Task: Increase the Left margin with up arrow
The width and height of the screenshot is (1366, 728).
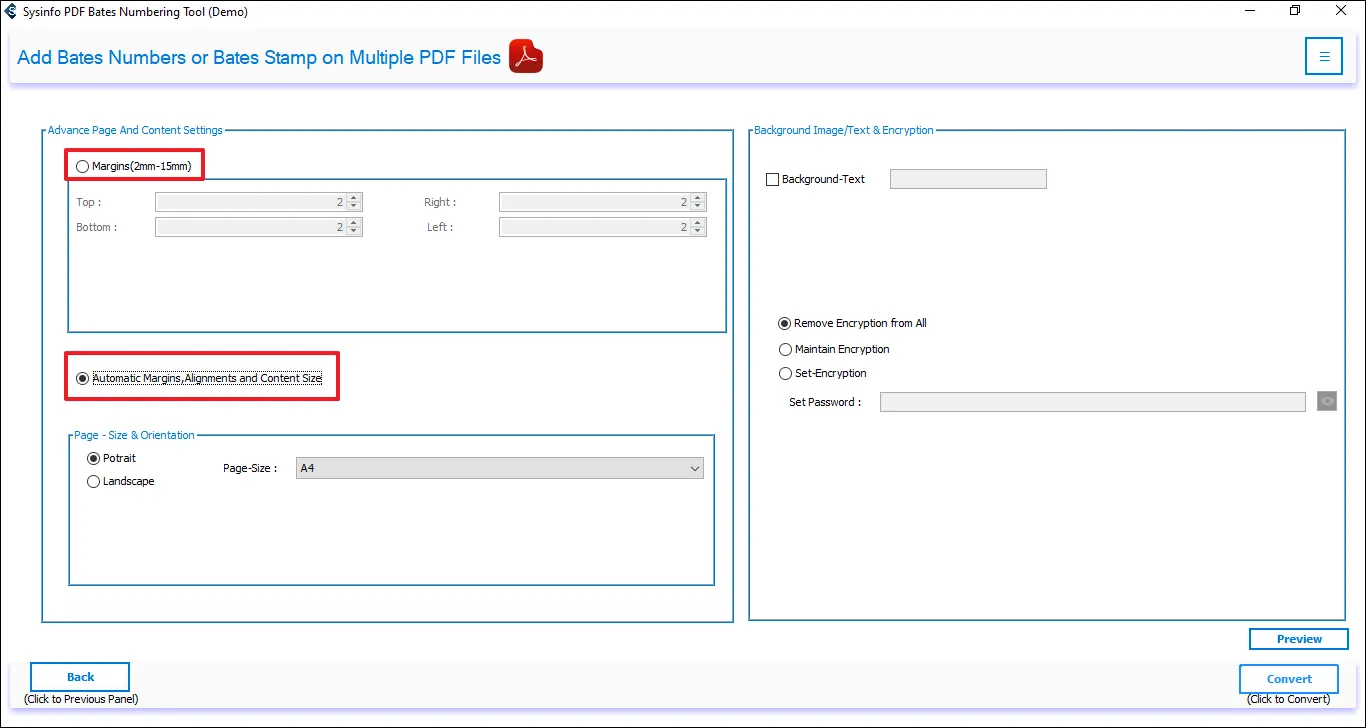Action: pyautogui.click(x=699, y=223)
